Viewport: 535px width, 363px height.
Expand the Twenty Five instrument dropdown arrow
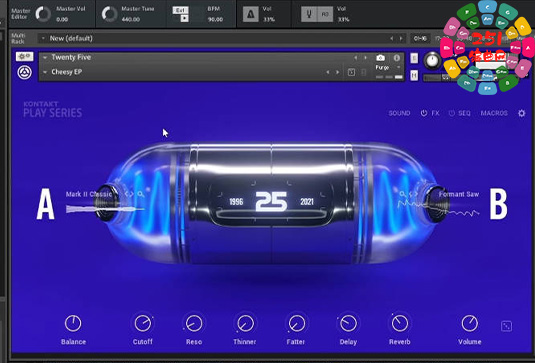[45, 58]
